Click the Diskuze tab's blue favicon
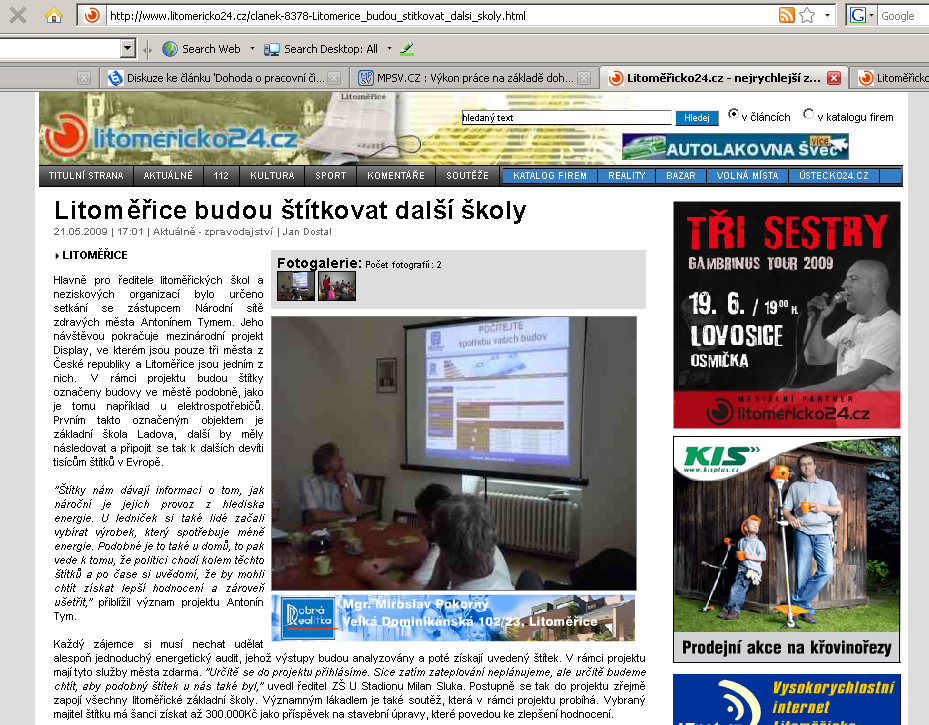The height and width of the screenshot is (725, 929). pyautogui.click(x=115, y=78)
